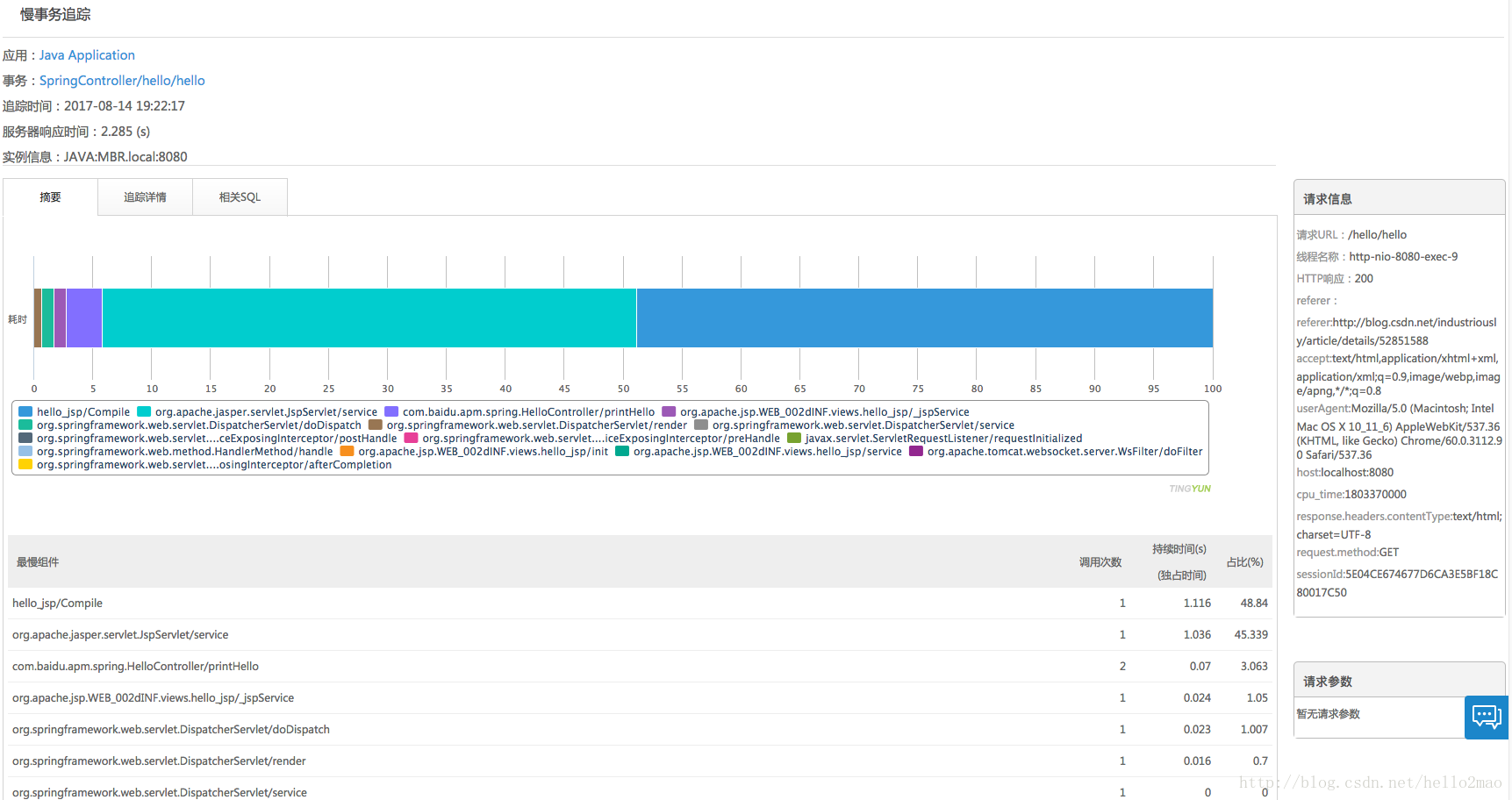Click the 暂无请求参数 text
Screen dimensions: 1512x800
1329,714
